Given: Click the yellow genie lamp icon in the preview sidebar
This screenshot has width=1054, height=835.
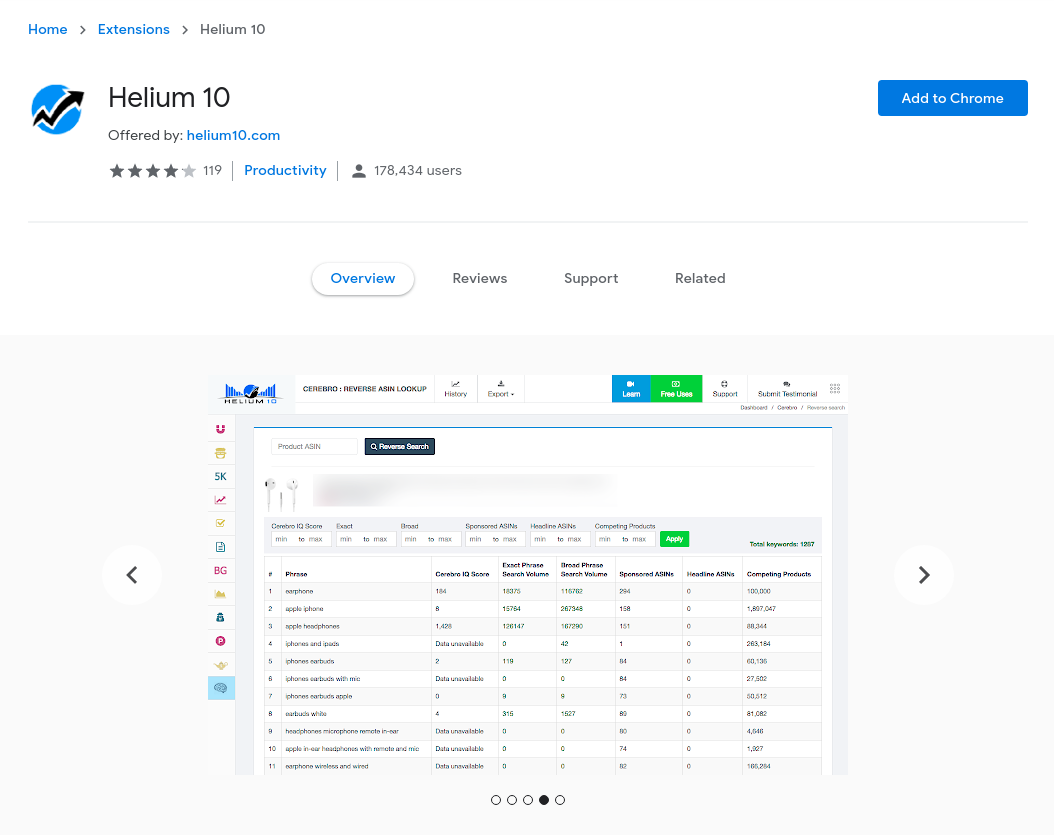Looking at the screenshot, I should [220, 665].
